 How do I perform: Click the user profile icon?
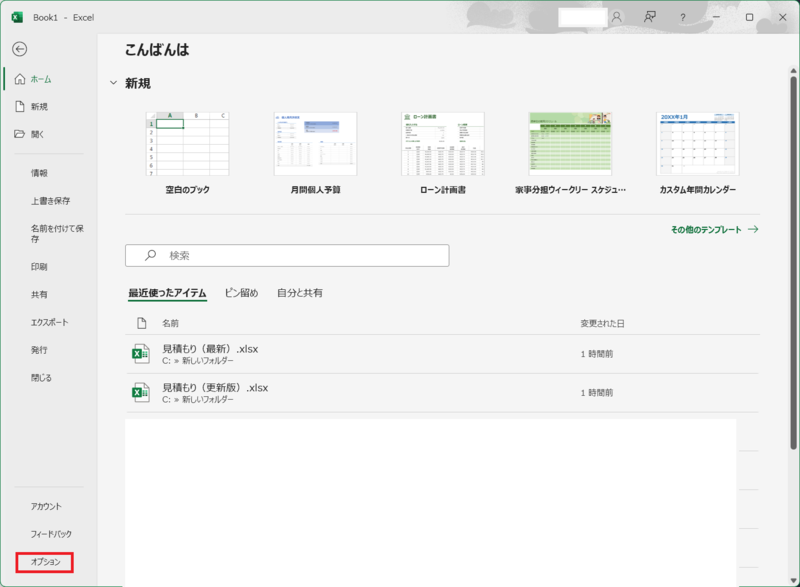(x=614, y=17)
